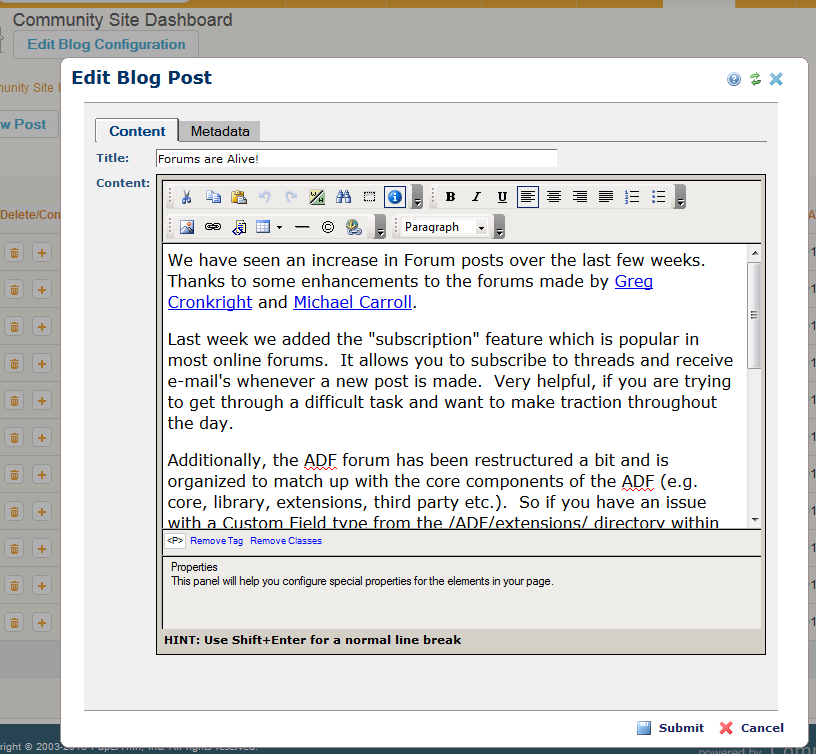Switch to the Content tab
This screenshot has width=816, height=754.
(137, 131)
